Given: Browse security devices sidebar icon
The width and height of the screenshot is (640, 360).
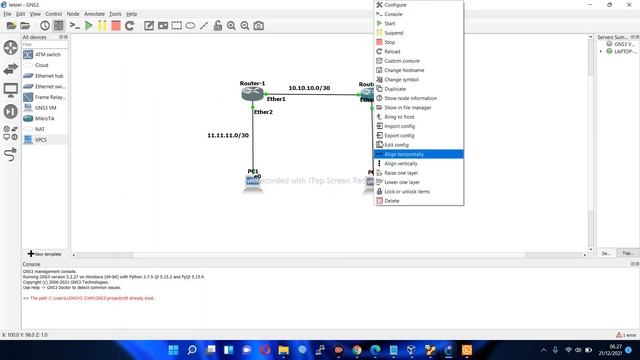Looking at the screenshot, I should pyautogui.click(x=11, y=111).
